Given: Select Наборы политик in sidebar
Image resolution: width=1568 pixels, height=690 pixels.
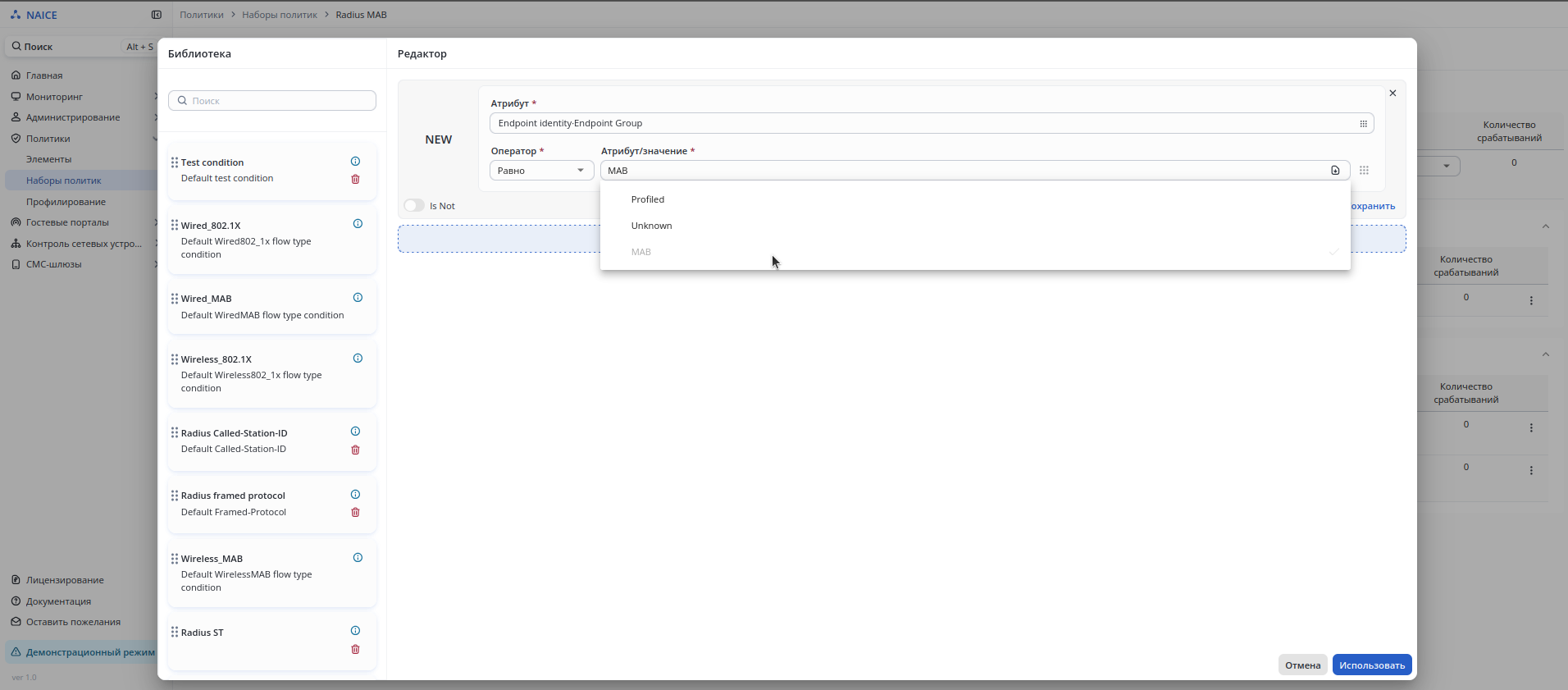Looking at the screenshot, I should point(63,180).
